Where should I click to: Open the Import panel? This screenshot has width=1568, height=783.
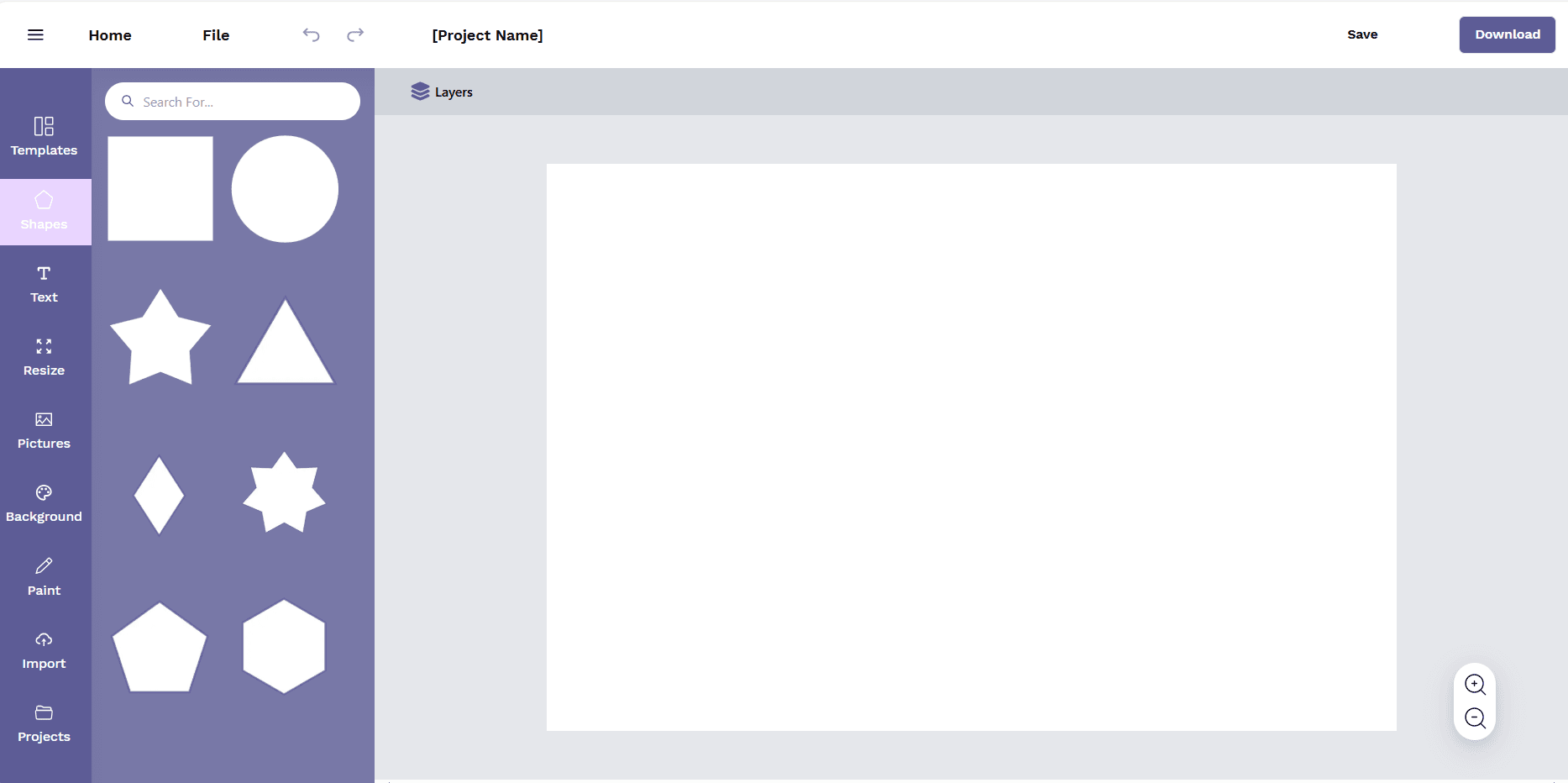pos(45,651)
